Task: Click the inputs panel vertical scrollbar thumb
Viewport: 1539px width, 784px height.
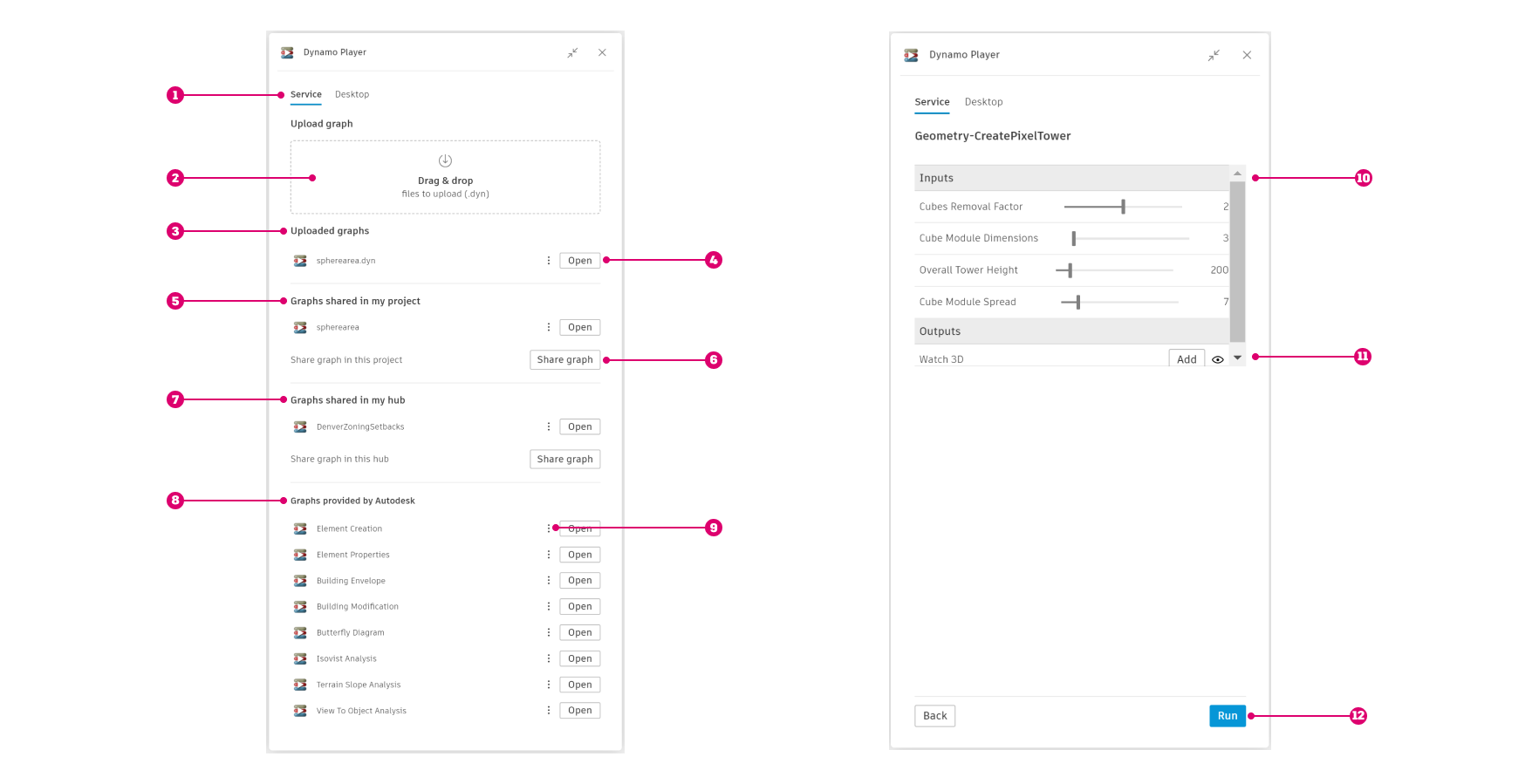Action: [1237, 262]
